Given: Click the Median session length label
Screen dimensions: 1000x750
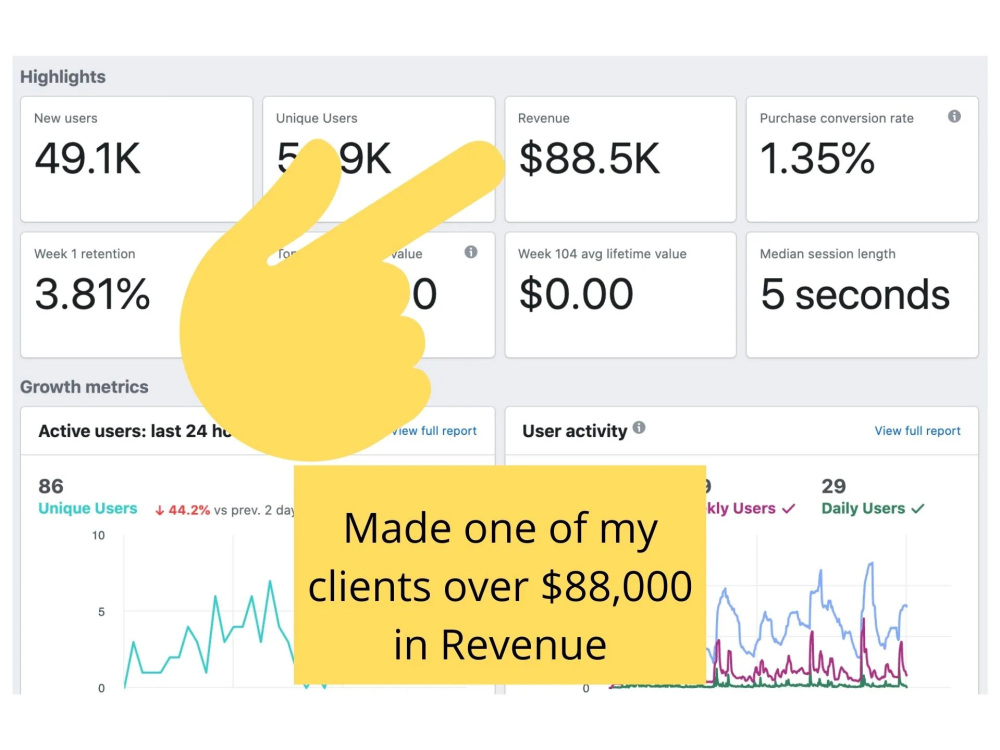Looking at the screenshot, I should 828,254.
